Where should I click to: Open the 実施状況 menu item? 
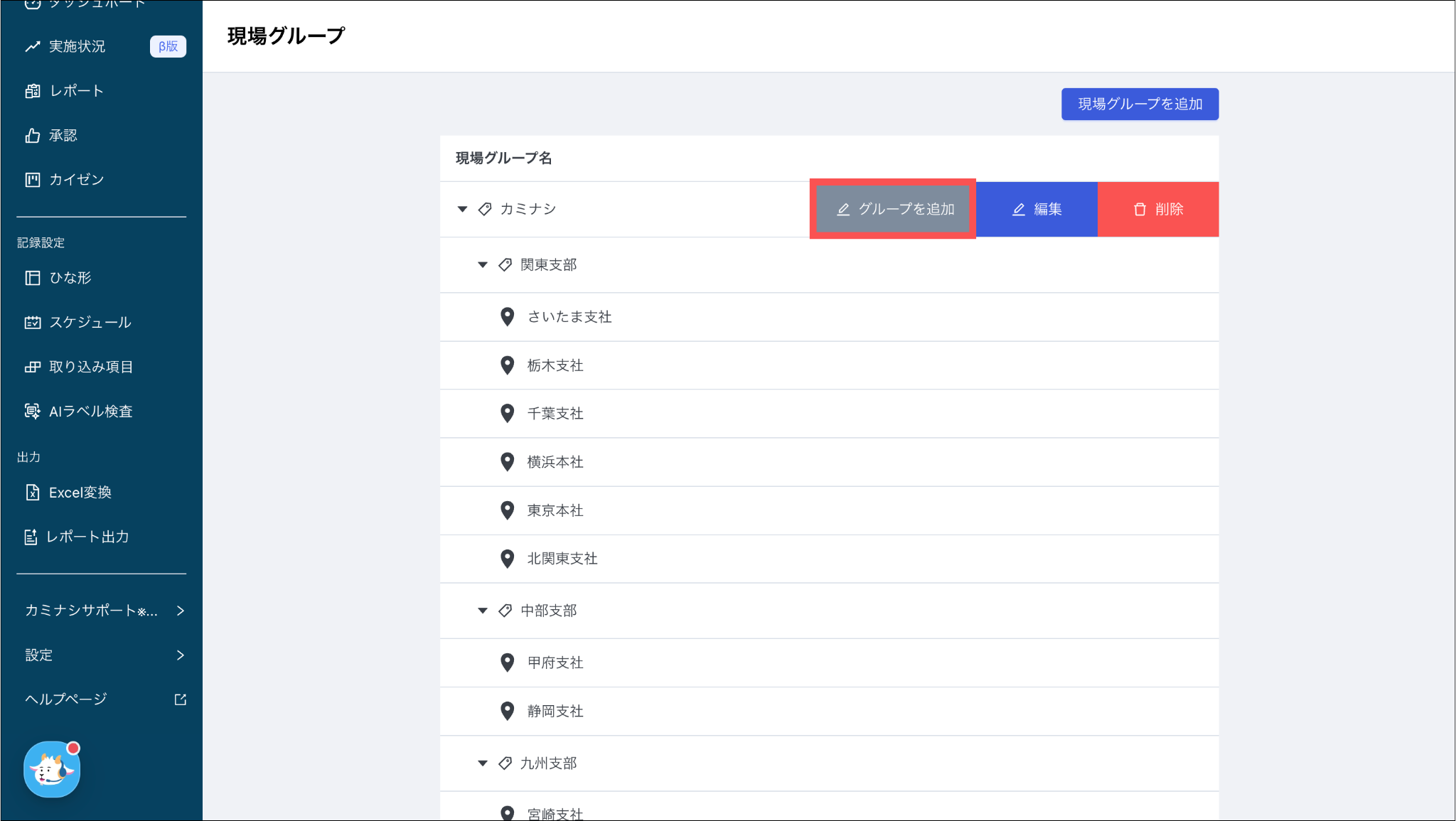pos(77,46)
